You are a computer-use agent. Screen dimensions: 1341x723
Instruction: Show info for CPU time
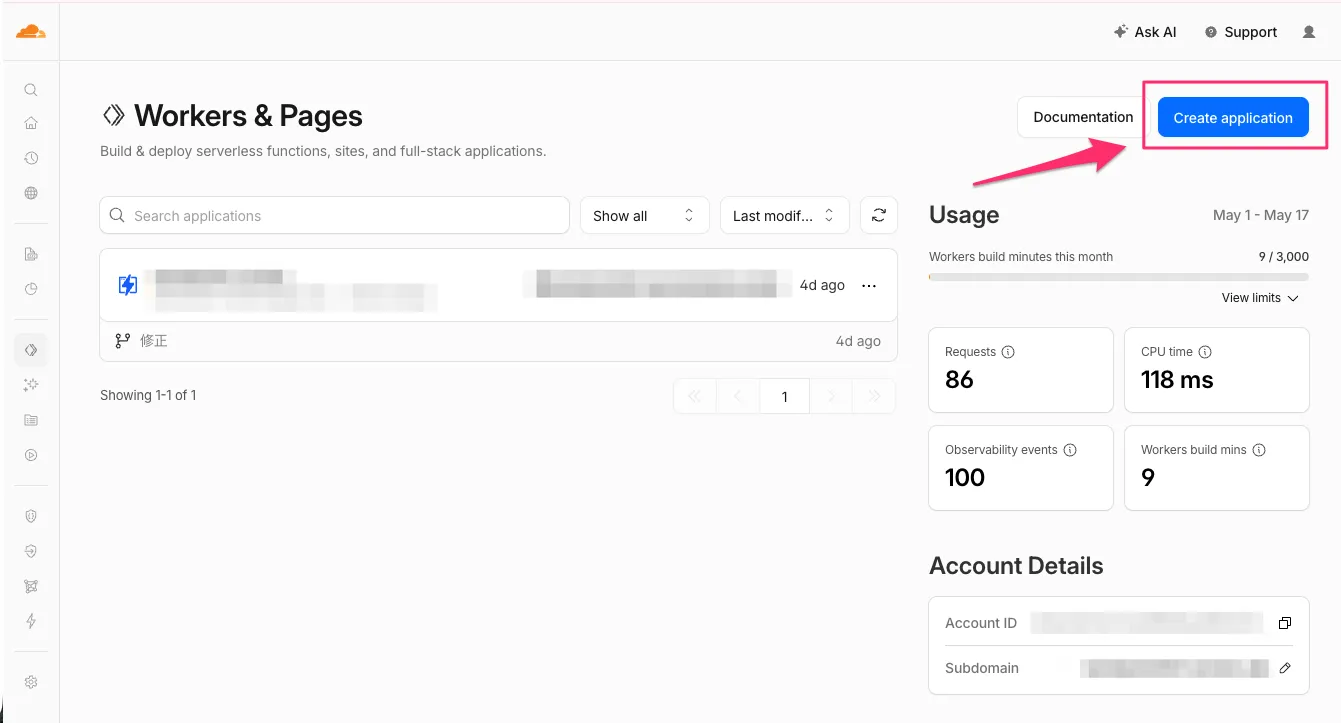[x=1205, y=352]
